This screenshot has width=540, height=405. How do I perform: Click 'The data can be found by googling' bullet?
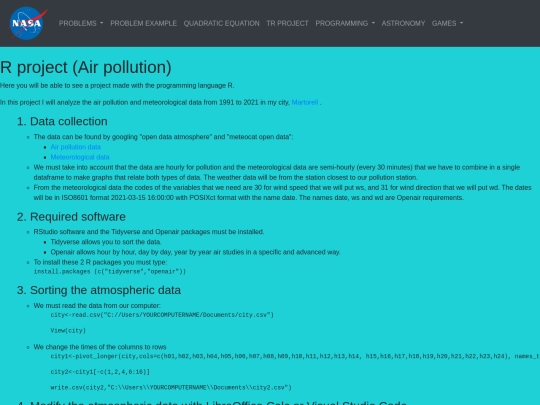pyautogui.click(x=163, y=137)
